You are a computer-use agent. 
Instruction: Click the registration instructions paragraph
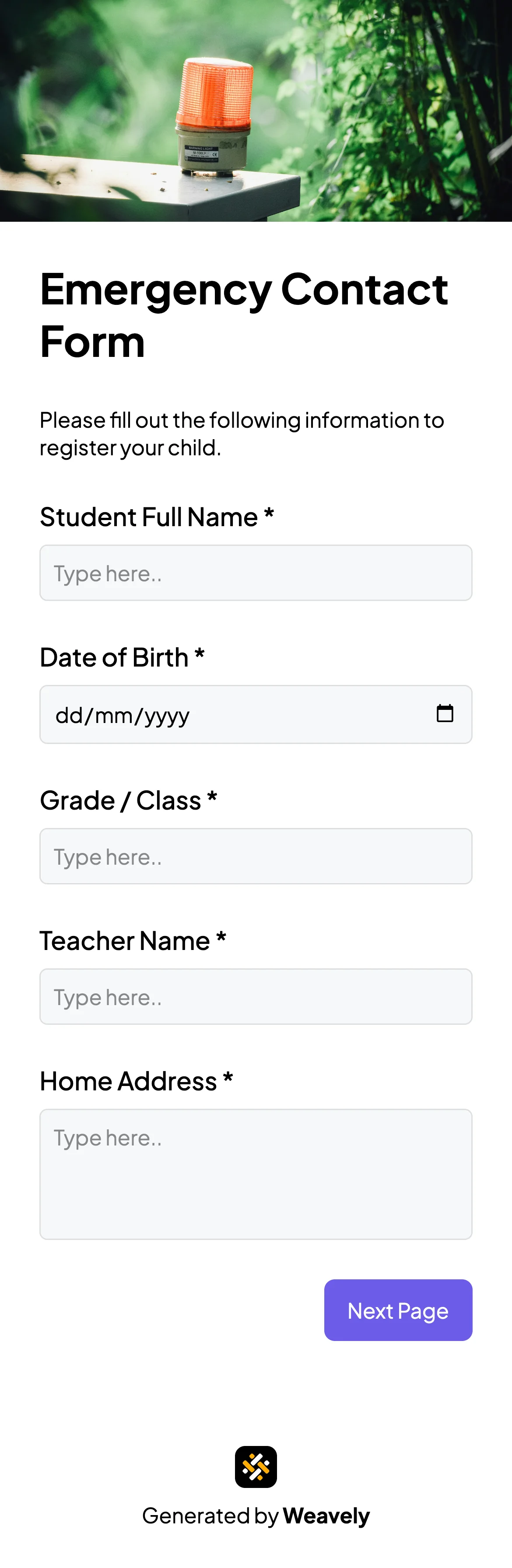(242, 433)
